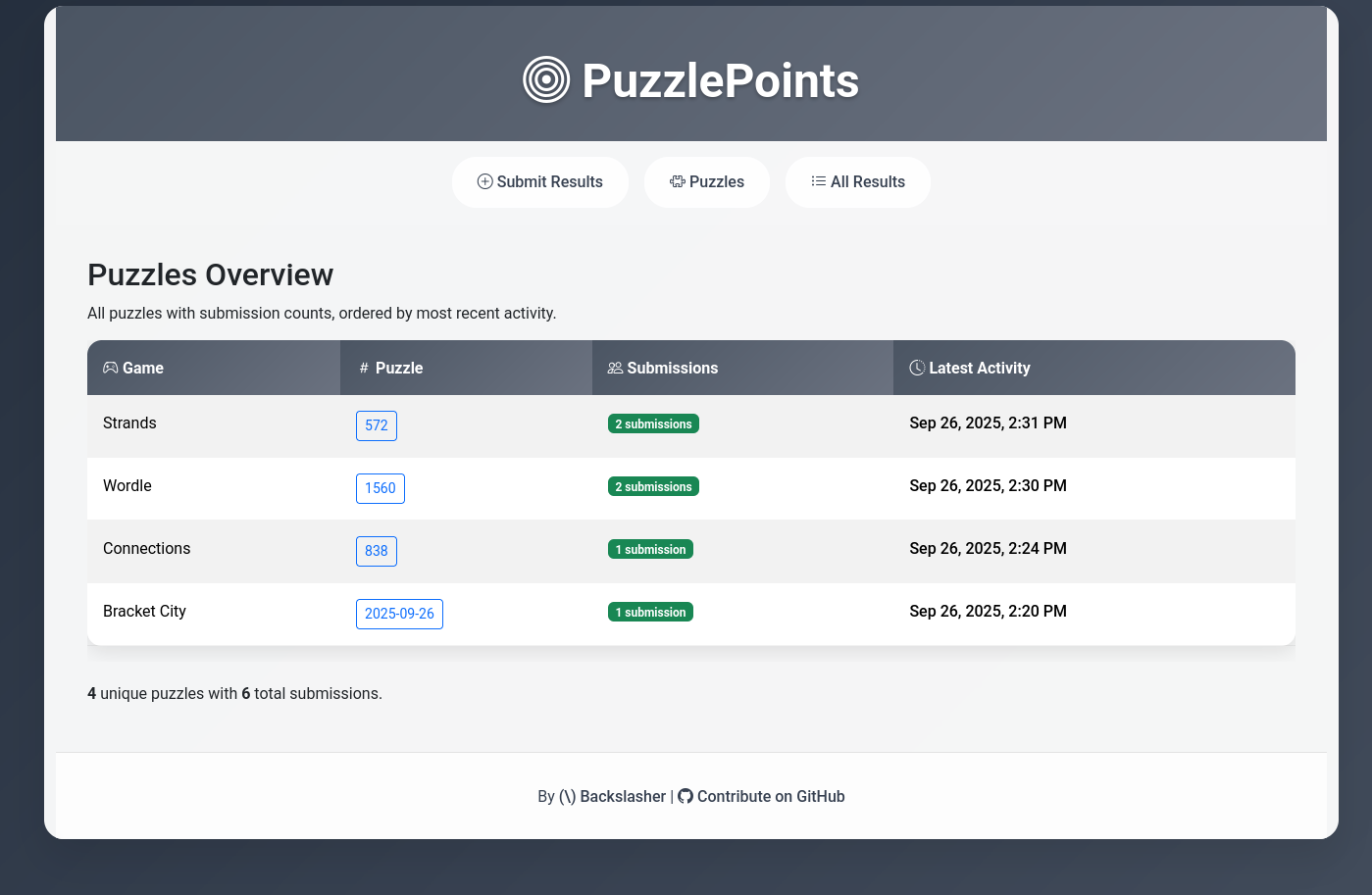Open Connections puzzle 838
The width and height of the screenshot is (1372, 895).
click(377, 551)
